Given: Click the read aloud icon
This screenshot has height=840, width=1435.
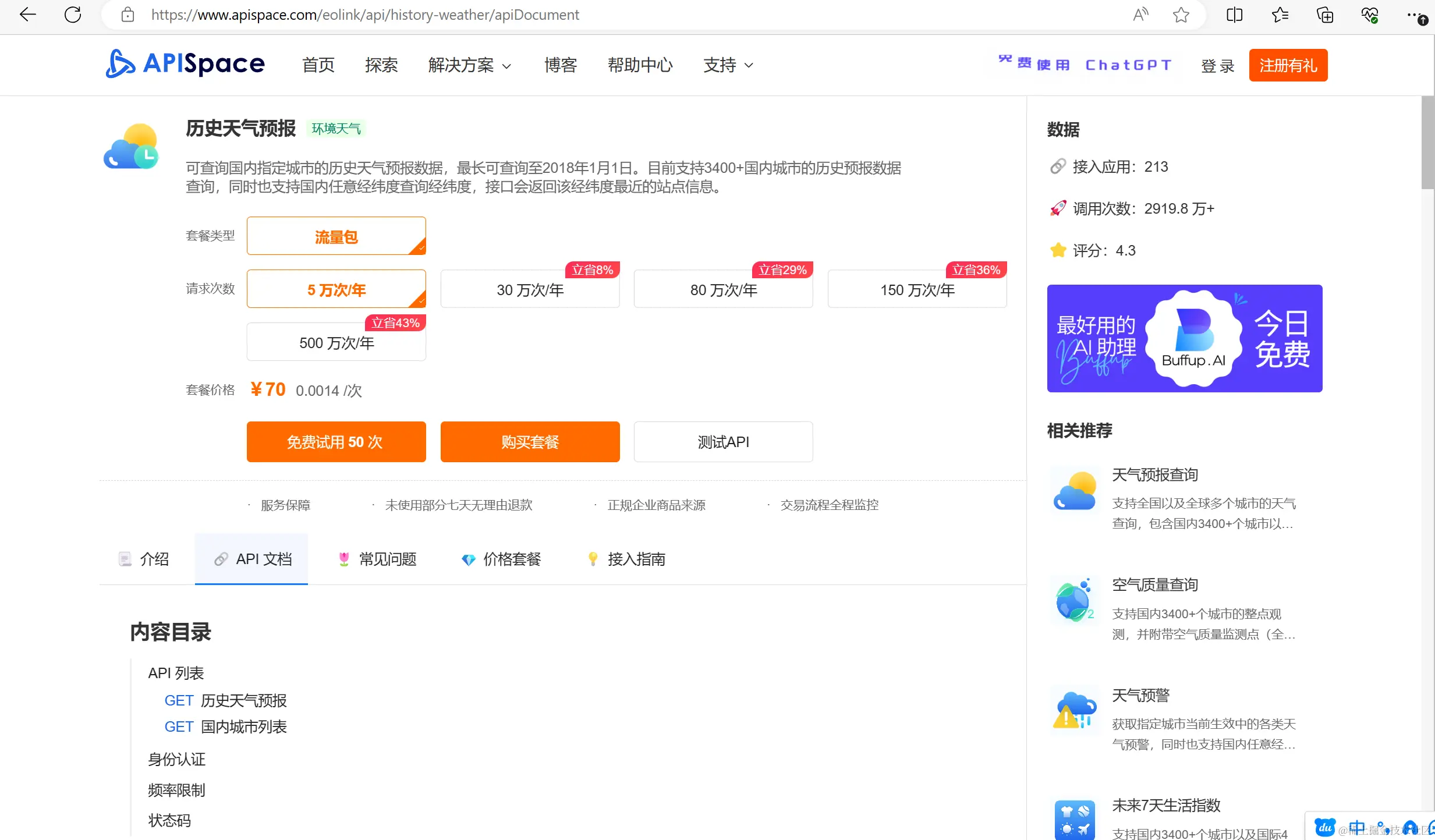Looking at the screenshot, I should [x=1140, y=15].
